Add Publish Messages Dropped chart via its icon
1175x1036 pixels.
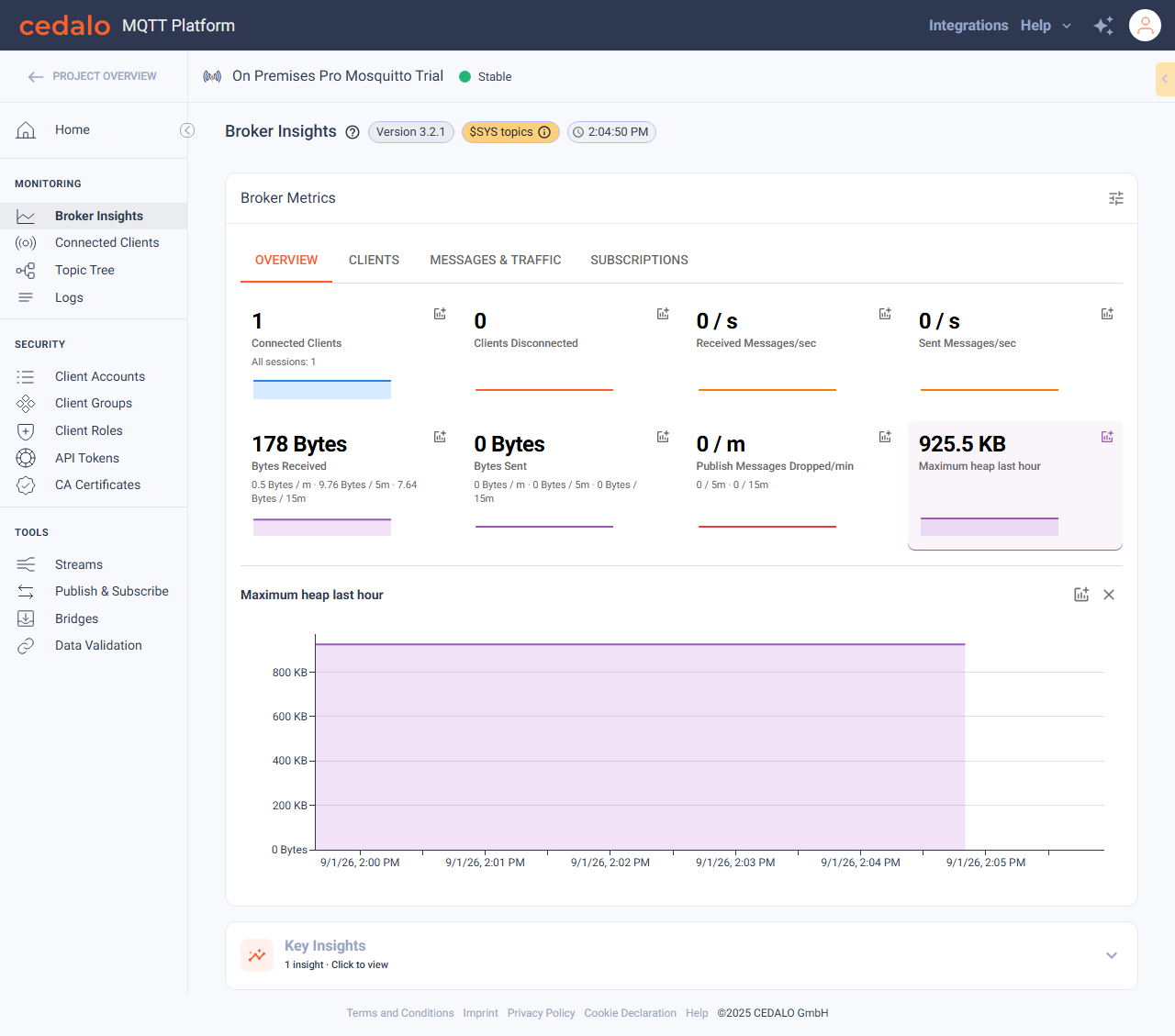(x=885, y=437)
